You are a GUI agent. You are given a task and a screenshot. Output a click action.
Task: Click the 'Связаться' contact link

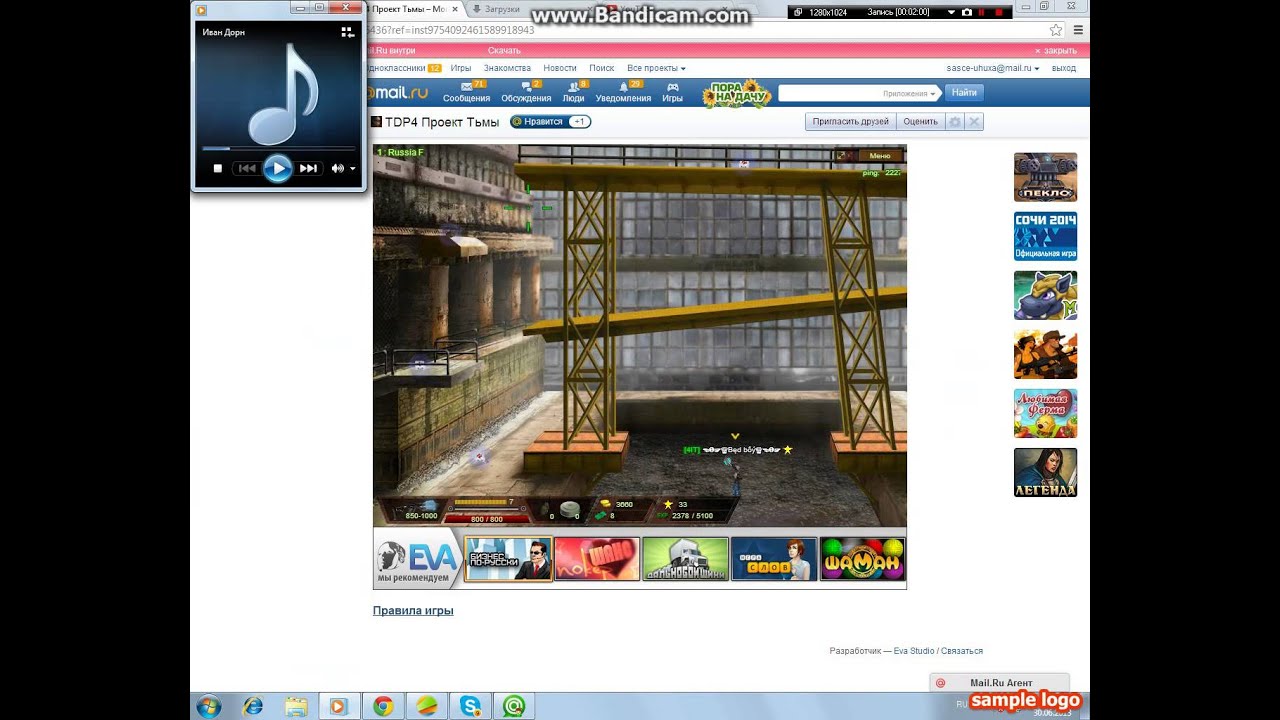coord(961,651)
